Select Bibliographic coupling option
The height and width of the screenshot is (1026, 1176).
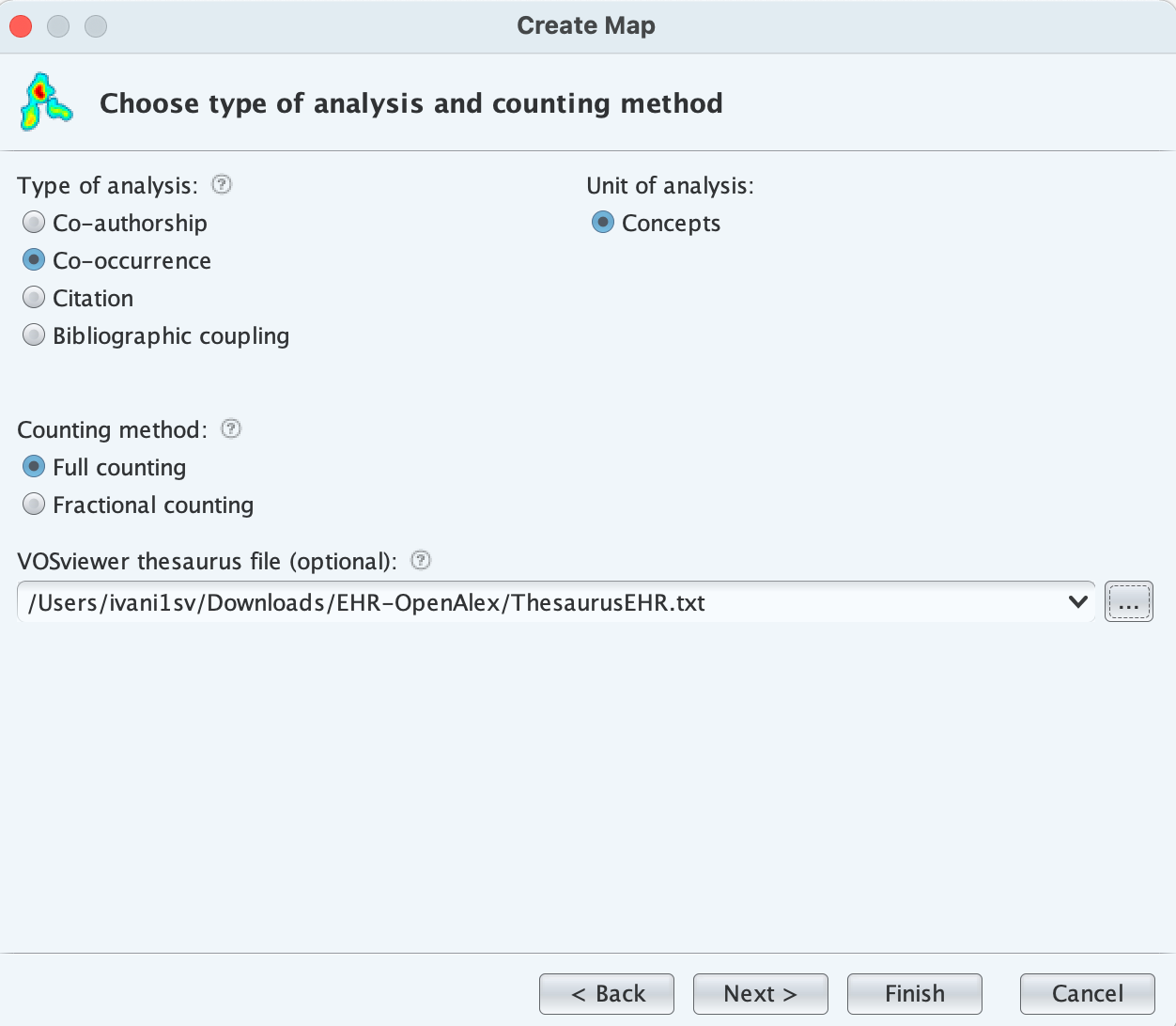point(34,335)
